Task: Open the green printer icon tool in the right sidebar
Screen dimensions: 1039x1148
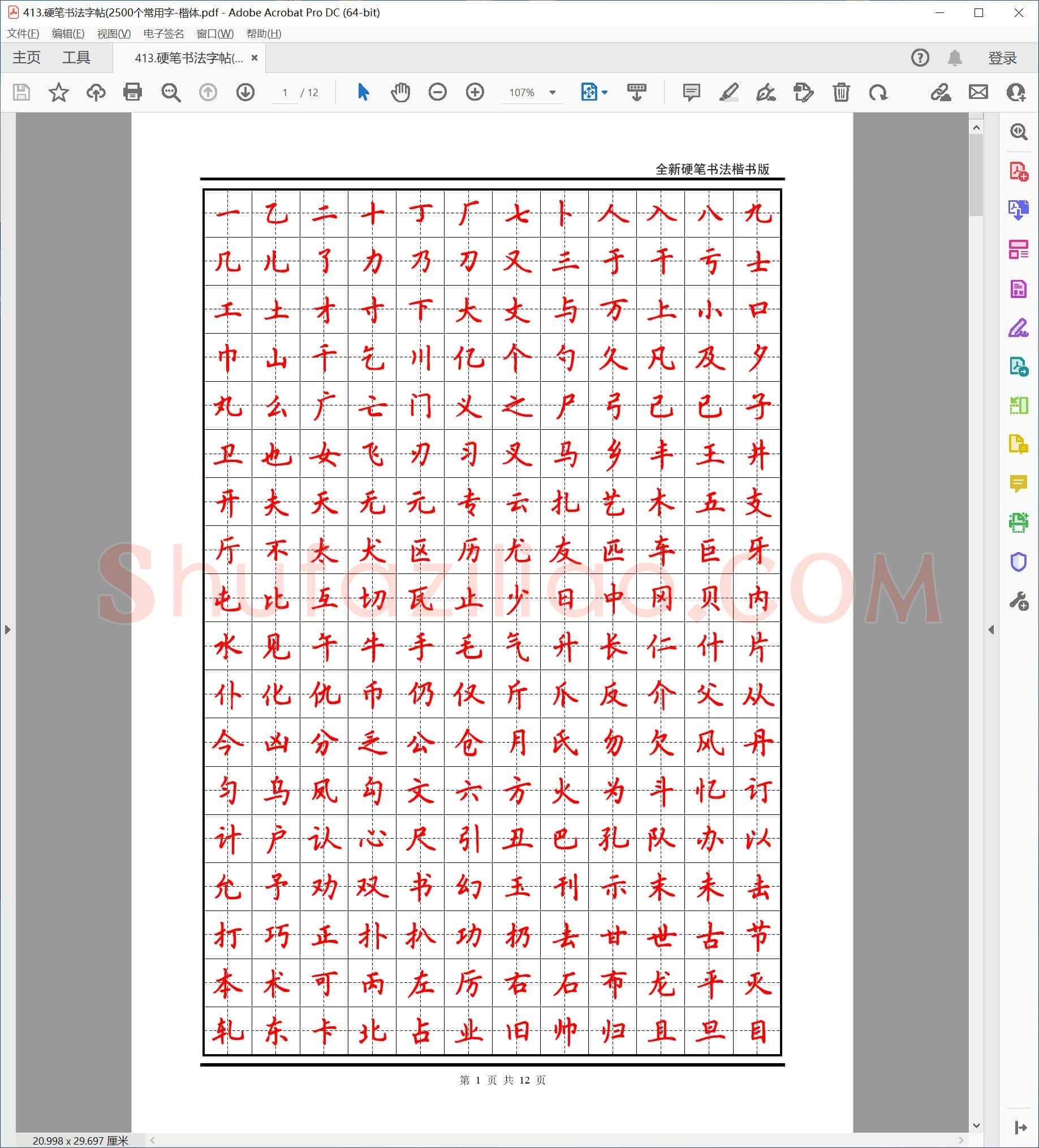Action: tap(1019, 523)
